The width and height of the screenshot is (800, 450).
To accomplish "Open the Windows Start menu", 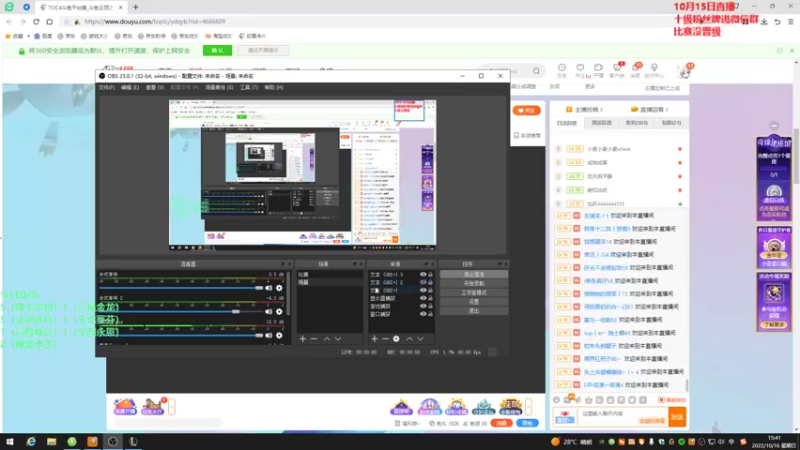I will point(10,442).
